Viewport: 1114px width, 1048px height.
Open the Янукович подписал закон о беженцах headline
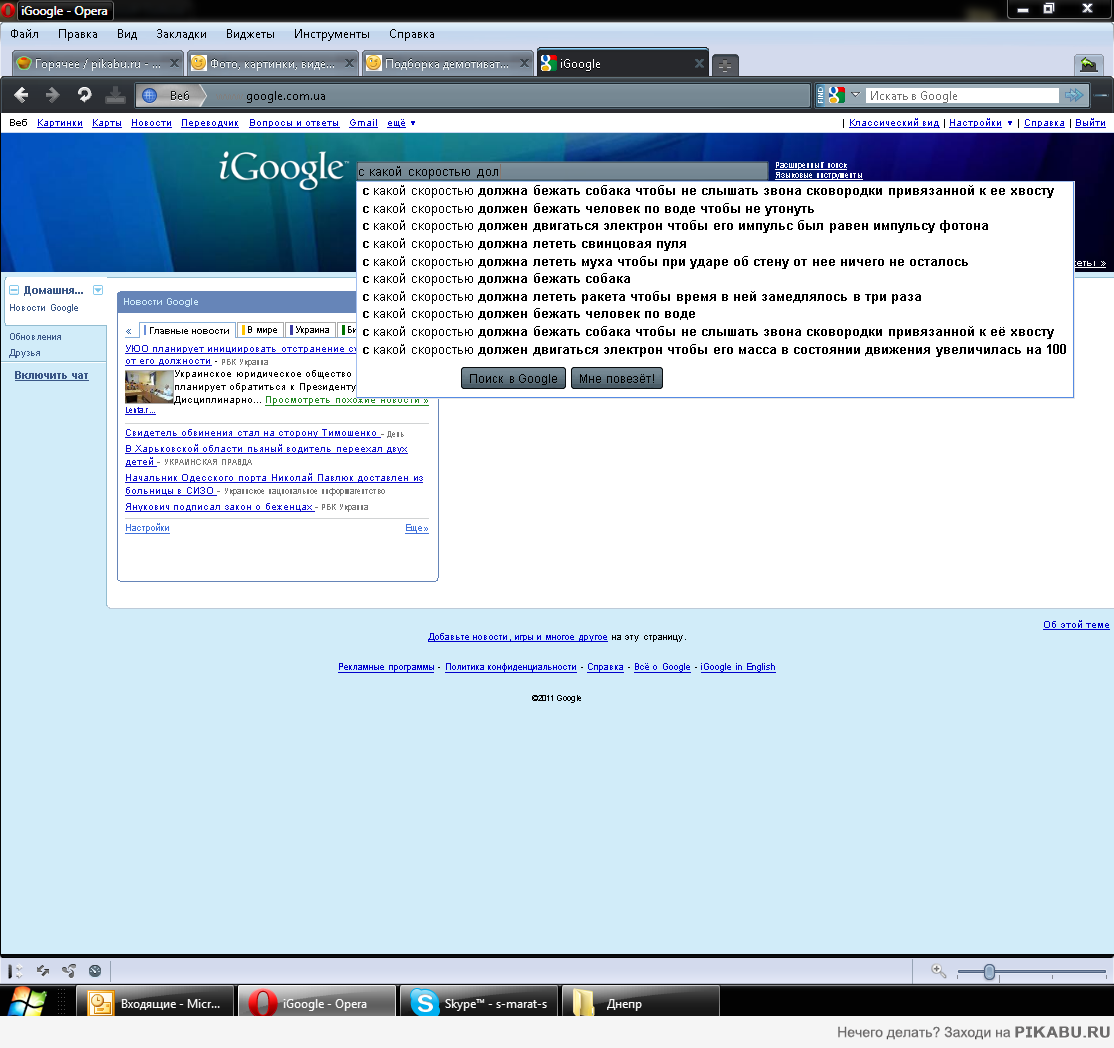tap(219, 507)
